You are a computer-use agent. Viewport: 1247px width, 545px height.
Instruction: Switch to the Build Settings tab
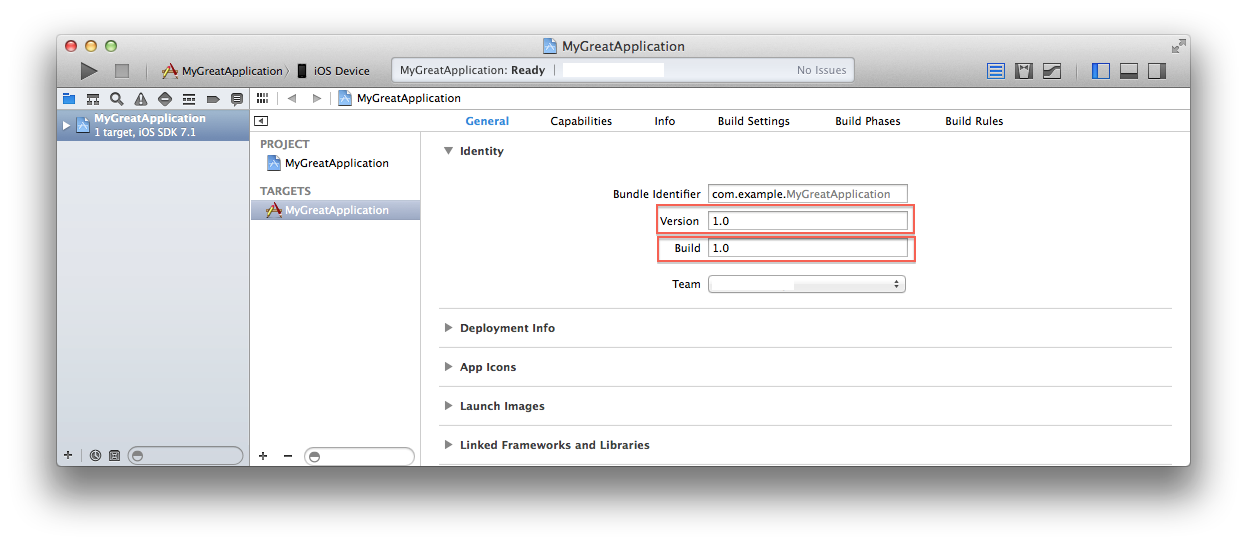click(x=753, y=121)
